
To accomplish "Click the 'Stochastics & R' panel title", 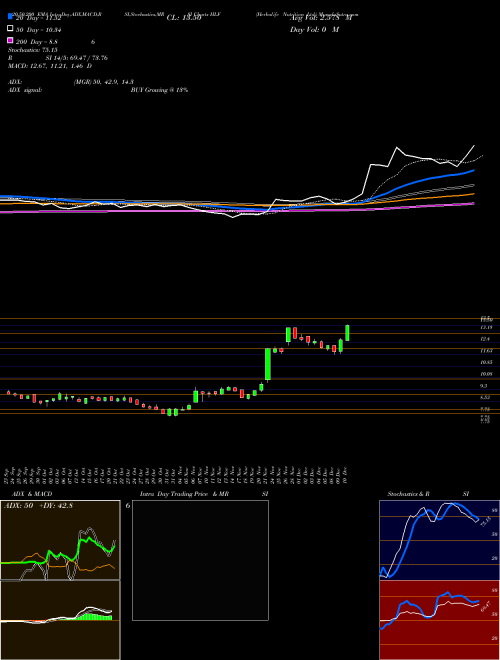I will tap(408, 494).
